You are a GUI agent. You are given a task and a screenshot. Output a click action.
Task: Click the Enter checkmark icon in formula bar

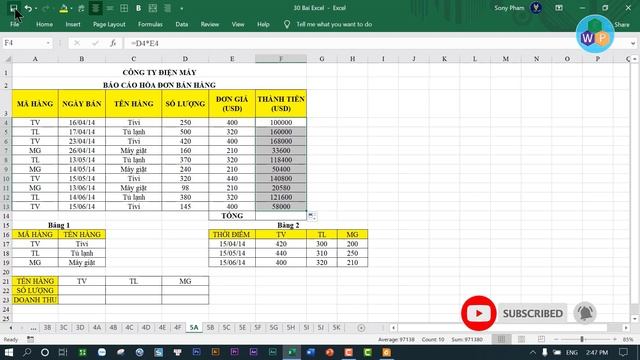click(95, 43)
